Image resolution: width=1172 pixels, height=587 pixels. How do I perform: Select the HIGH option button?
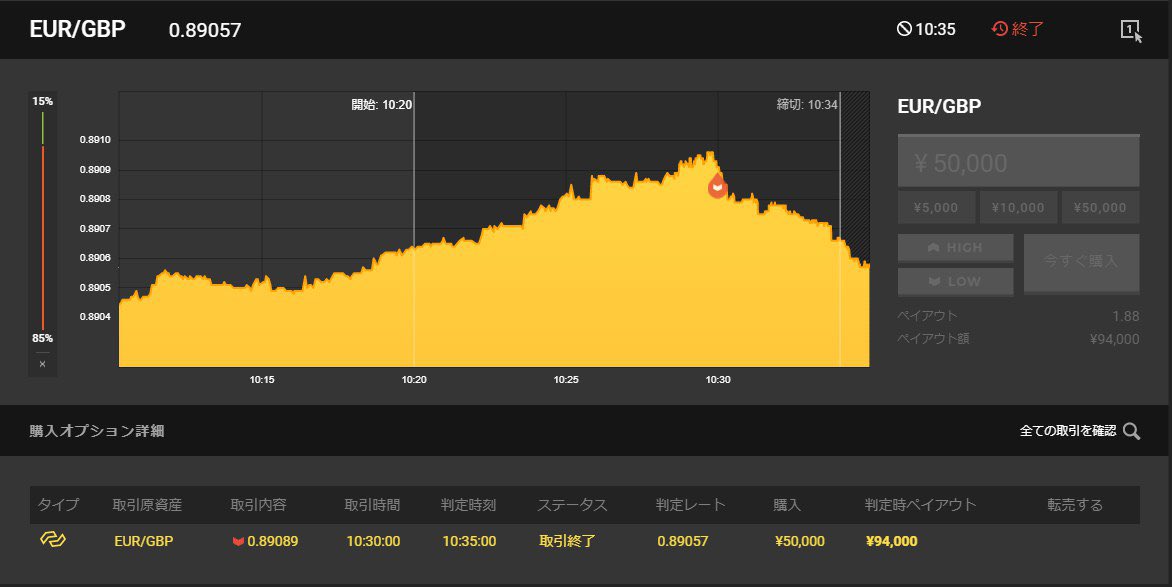point(955,248)
